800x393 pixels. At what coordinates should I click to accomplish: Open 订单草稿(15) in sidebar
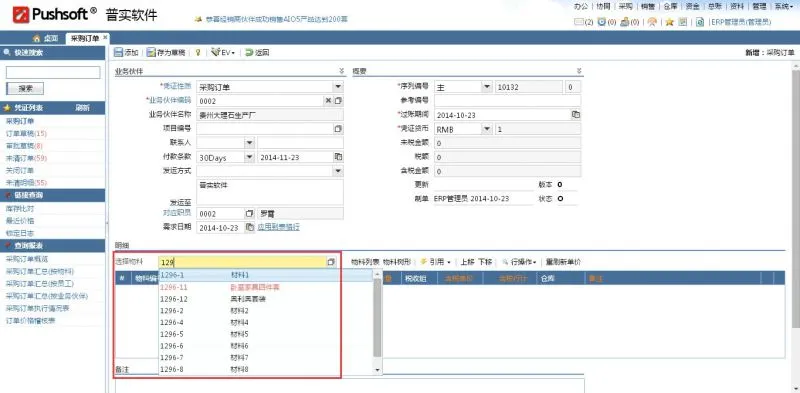tap(26, 134)
